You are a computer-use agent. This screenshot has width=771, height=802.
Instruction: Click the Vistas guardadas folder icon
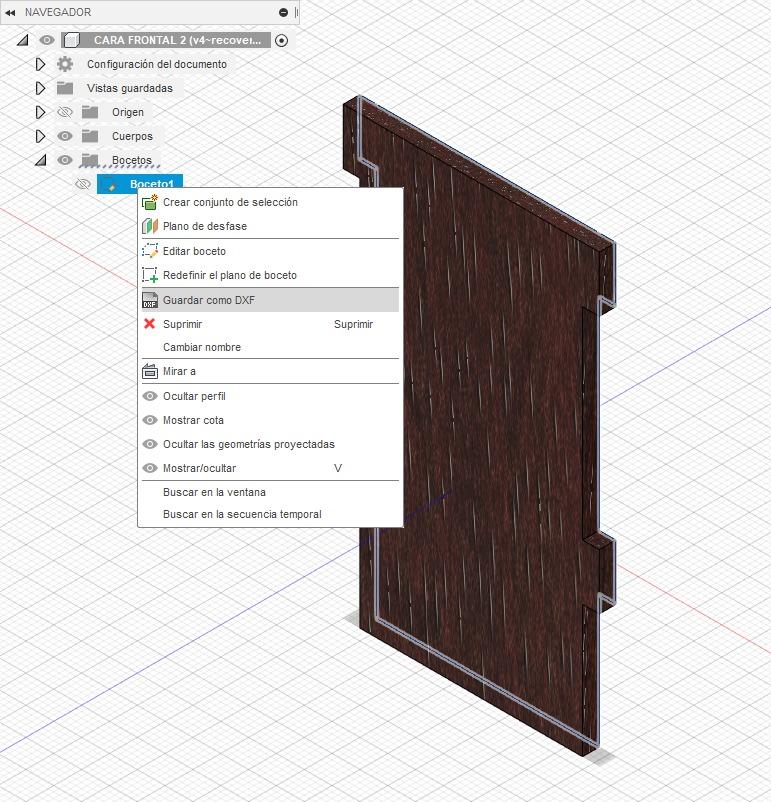click(65, 88)
